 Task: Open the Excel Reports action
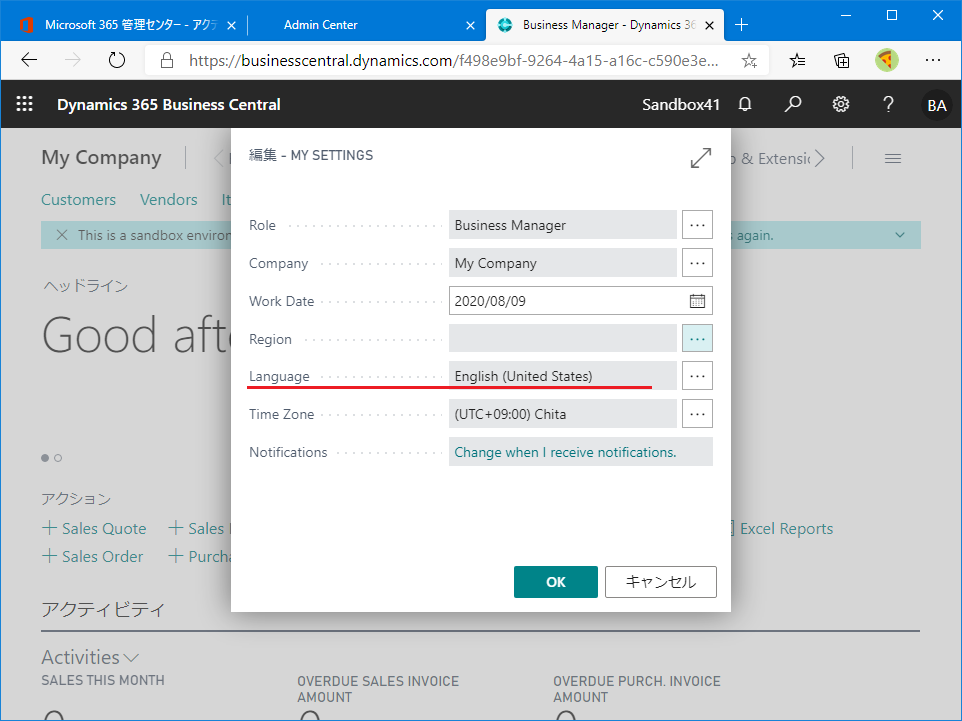coord(786,528)
